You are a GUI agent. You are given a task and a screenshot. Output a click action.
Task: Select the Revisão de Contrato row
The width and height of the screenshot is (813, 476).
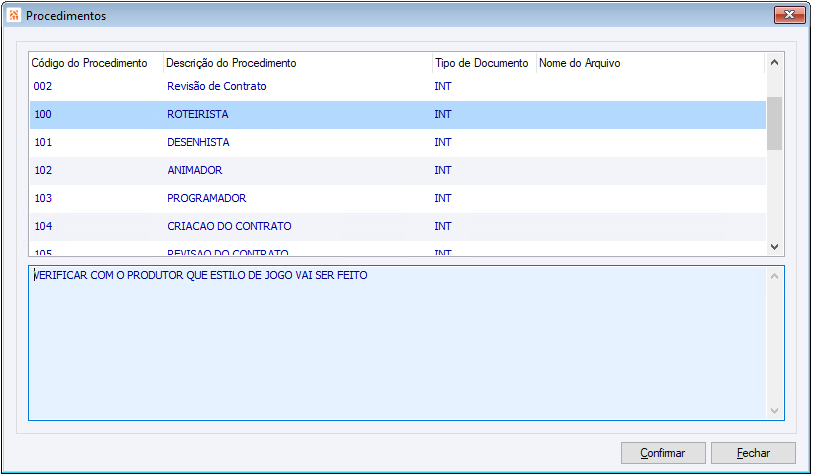[398, 87]
